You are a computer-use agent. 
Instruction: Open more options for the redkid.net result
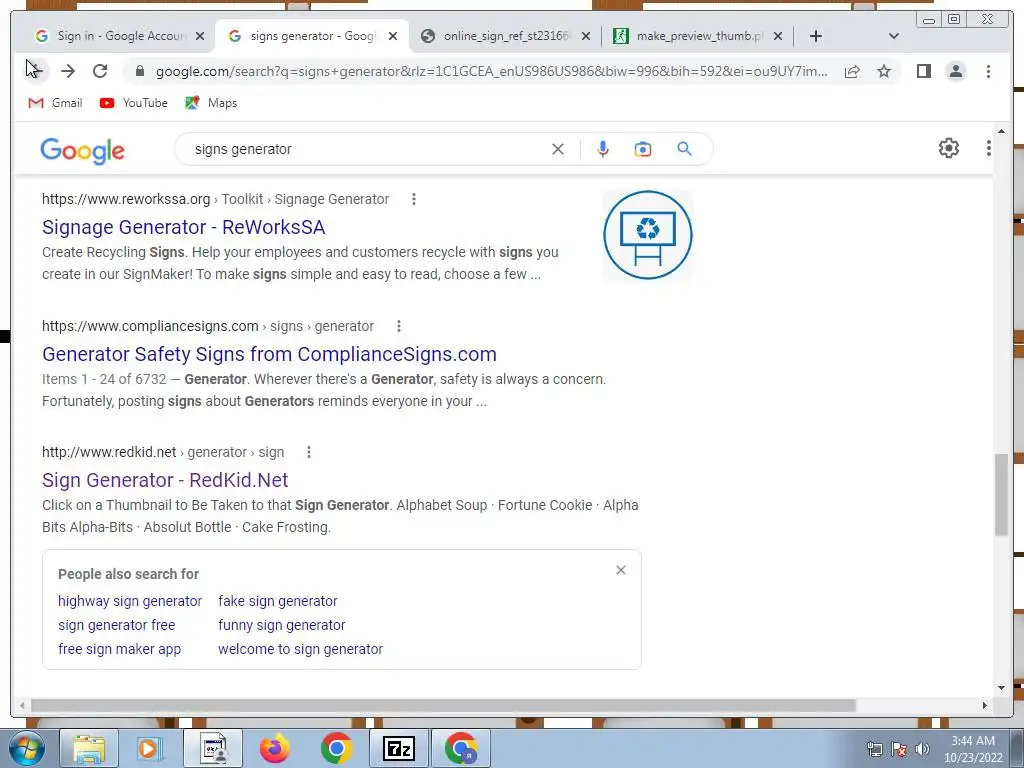[x=308, y=452]
